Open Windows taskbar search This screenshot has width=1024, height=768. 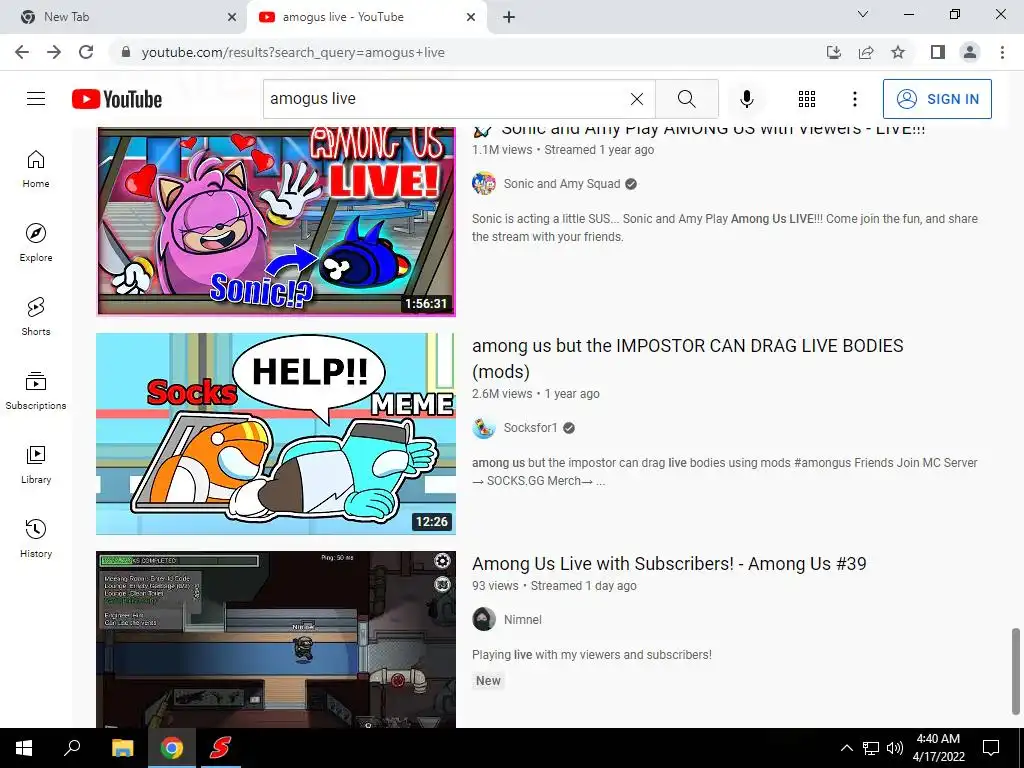point(72,748)
